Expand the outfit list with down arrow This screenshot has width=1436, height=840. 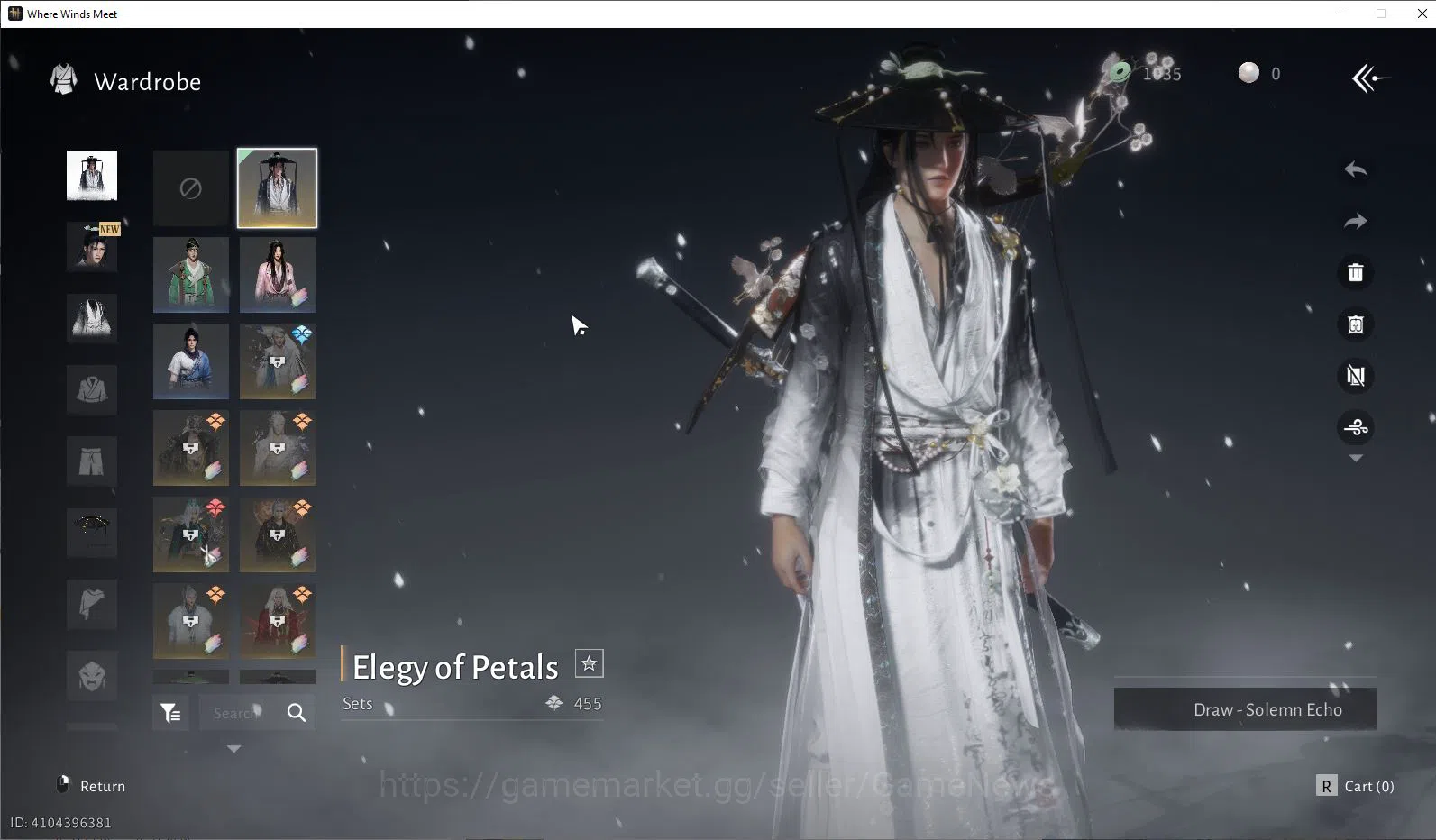click(x=233, y=749)
